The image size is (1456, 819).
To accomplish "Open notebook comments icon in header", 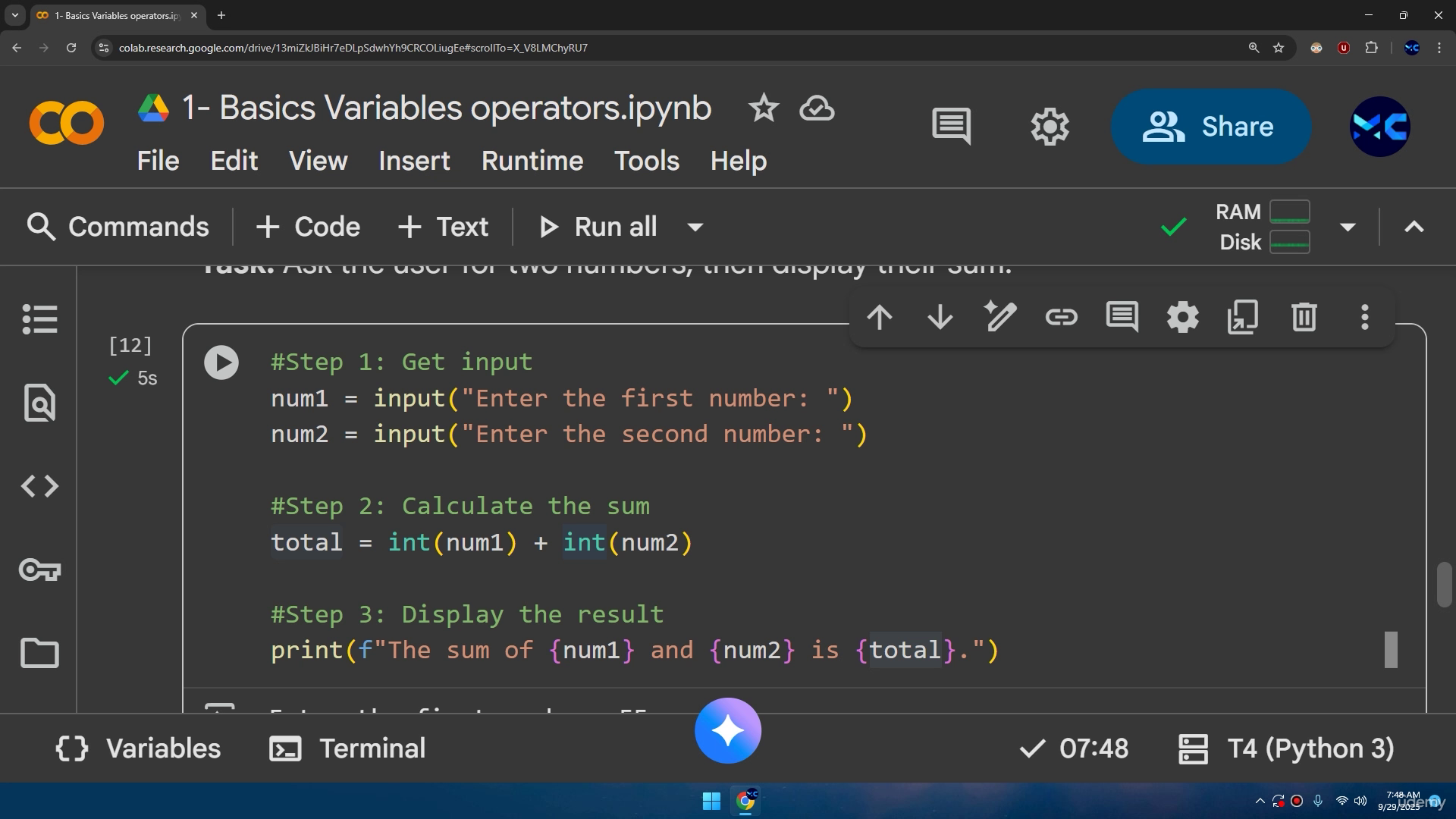I will click(x=951, y=127).
